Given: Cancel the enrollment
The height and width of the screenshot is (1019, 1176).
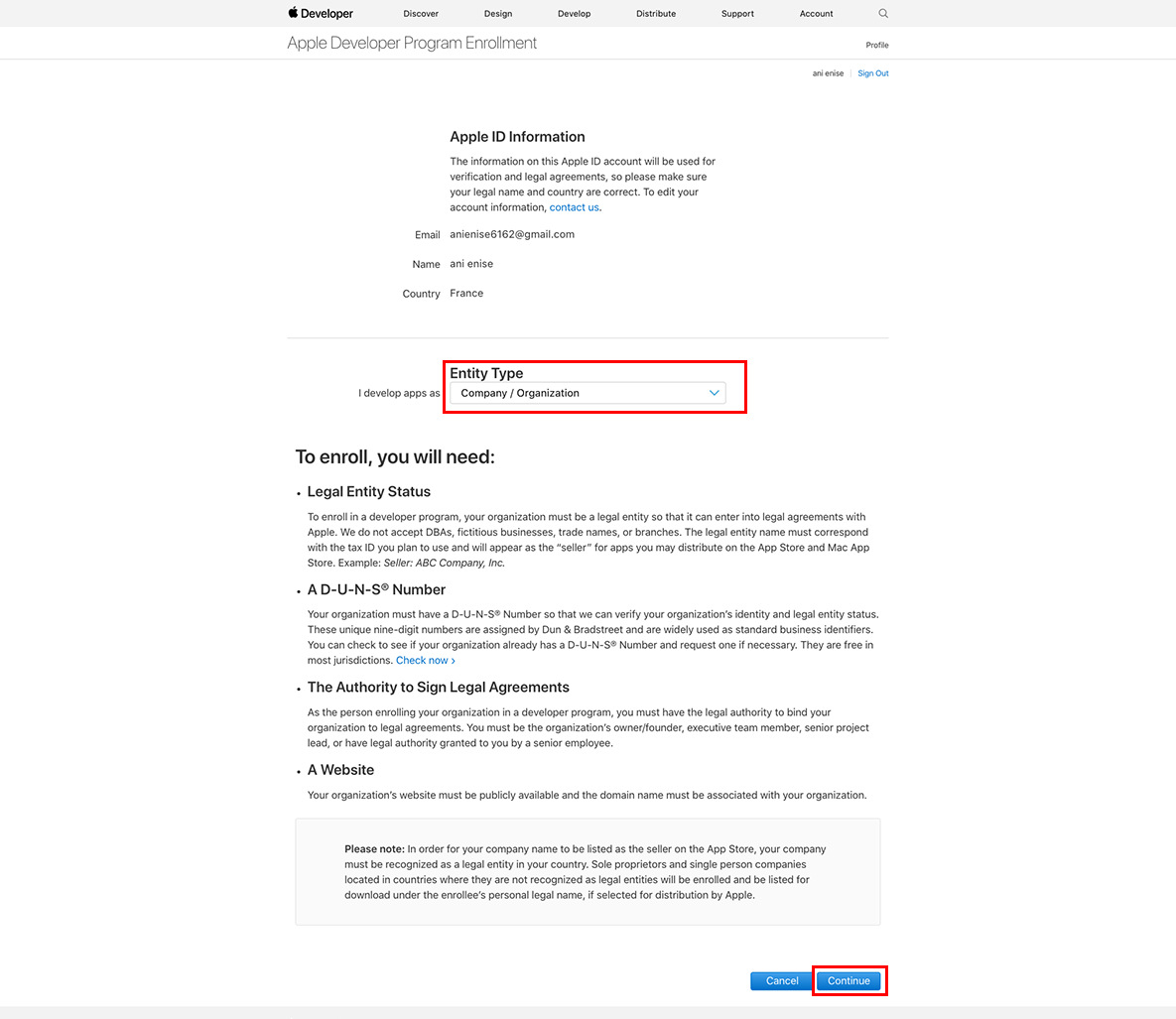Looking at the screenshot, I should (x=781, y=980).
